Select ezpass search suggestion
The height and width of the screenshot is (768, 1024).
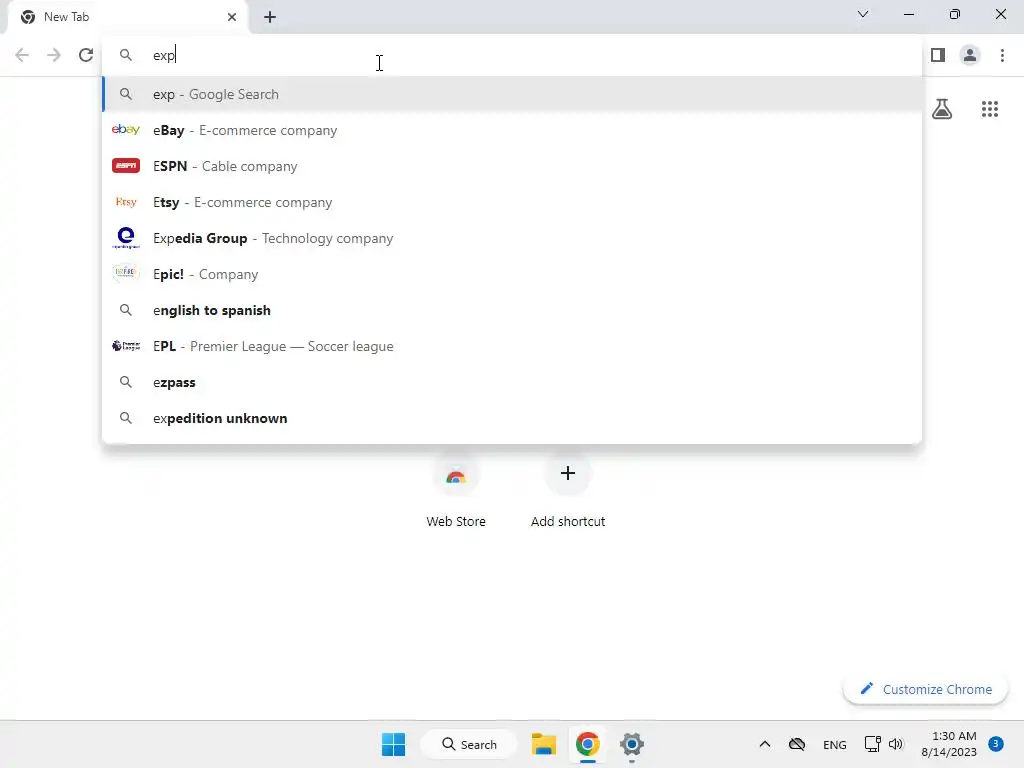point(513,382)
